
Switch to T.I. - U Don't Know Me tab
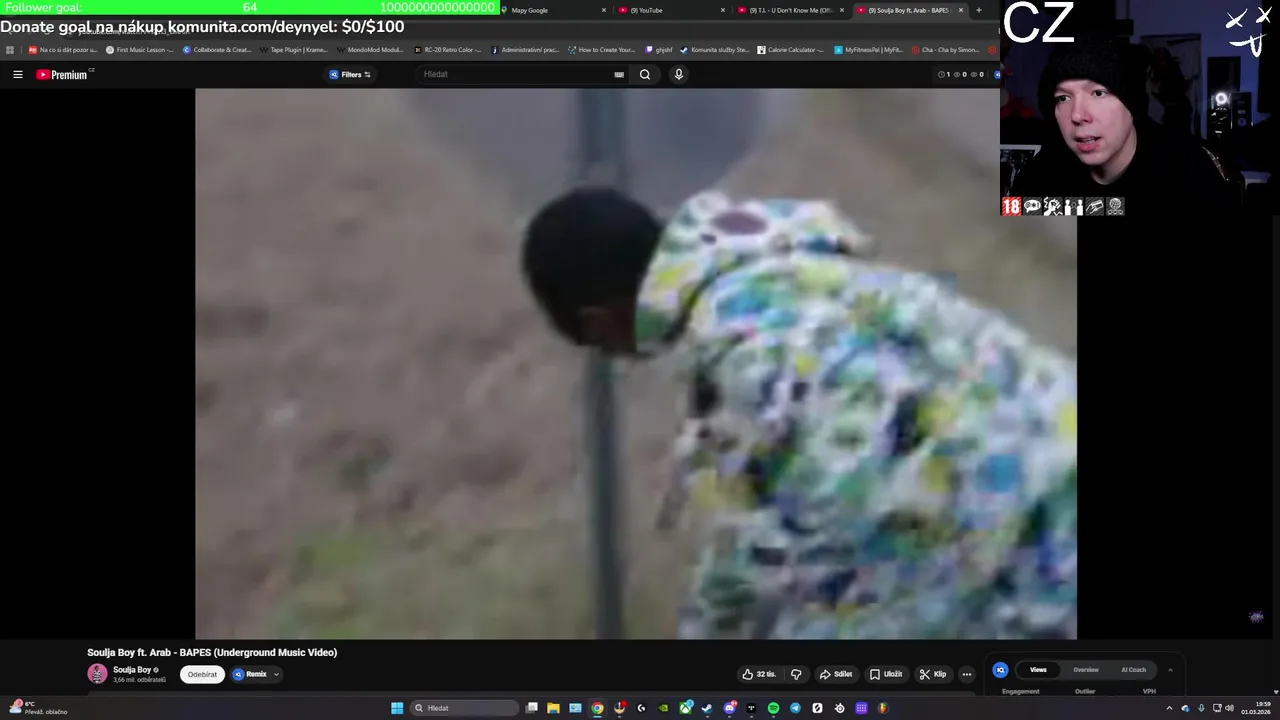point(790,10)
